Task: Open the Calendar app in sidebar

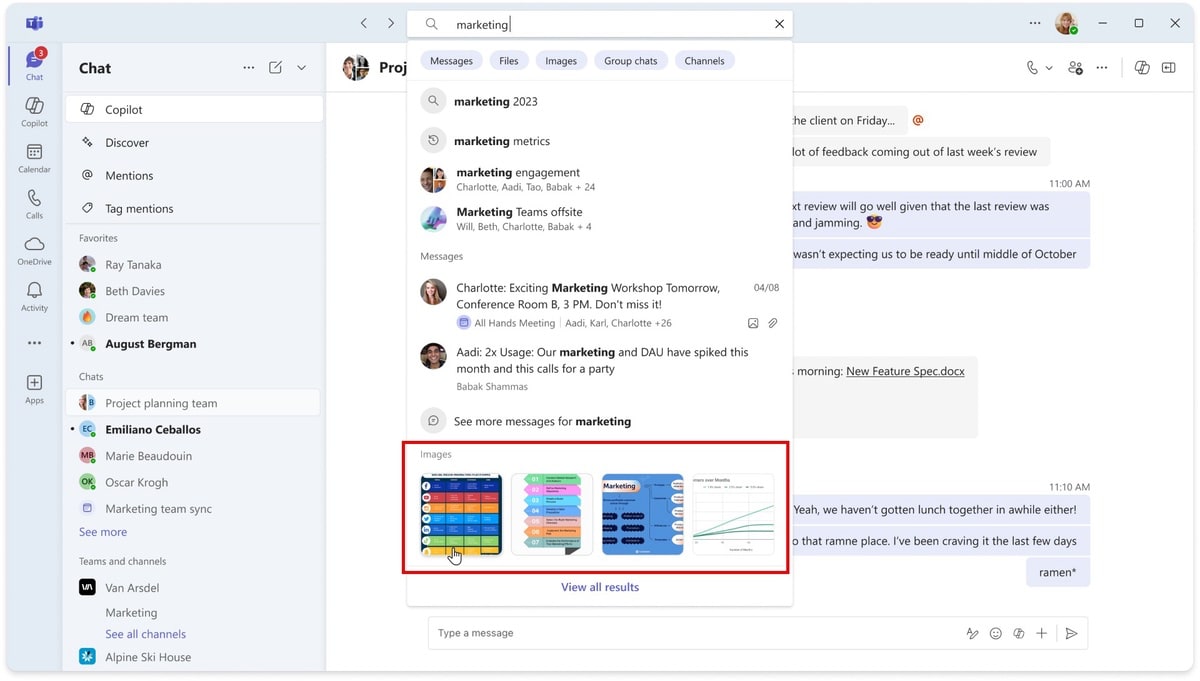Action: point(34,157)
